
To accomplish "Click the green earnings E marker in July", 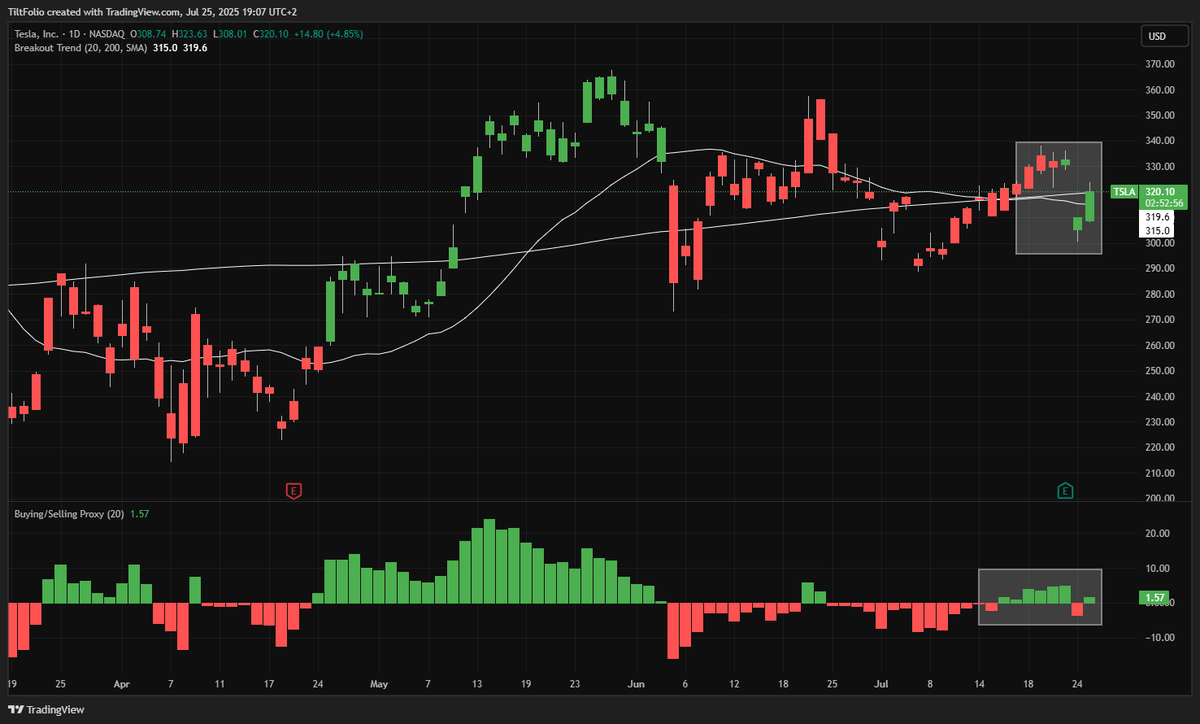I will (x=1065, y=490).
